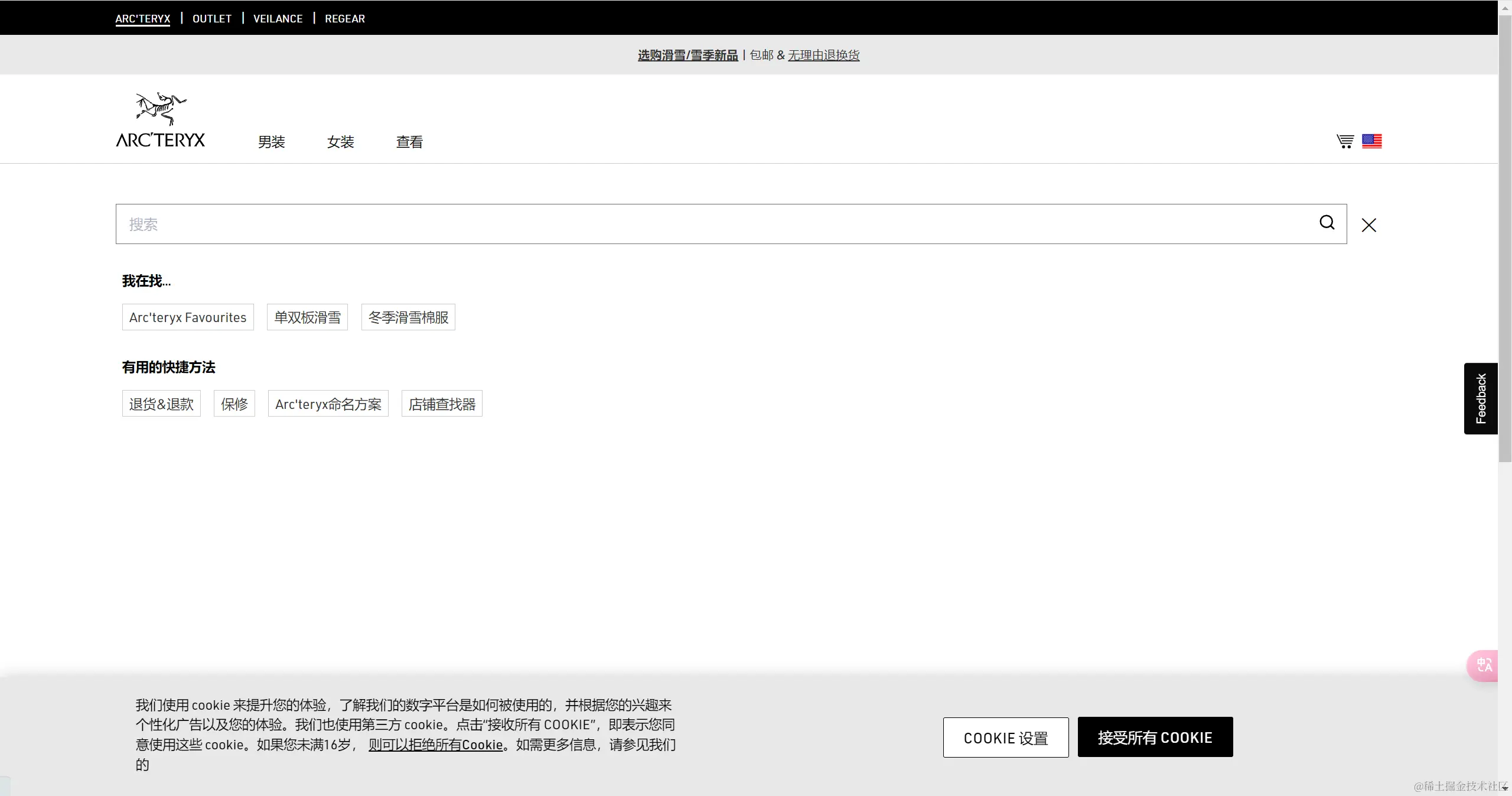1512x796 pixels.
Task: Switch to the OUTLET site tab
Action: [211, 19]
